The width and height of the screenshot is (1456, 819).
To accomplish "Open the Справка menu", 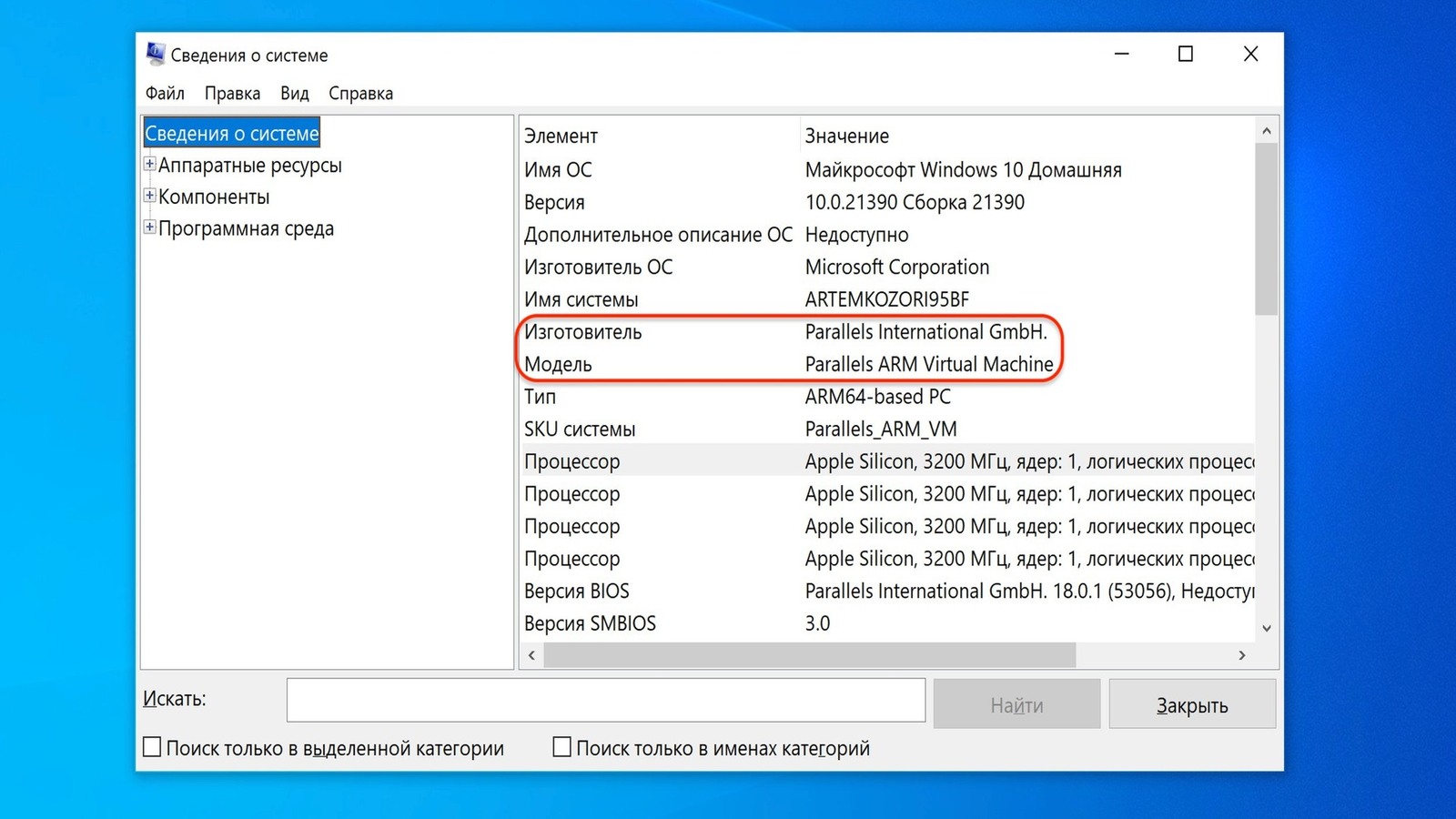I will click(x=360, y=93).
